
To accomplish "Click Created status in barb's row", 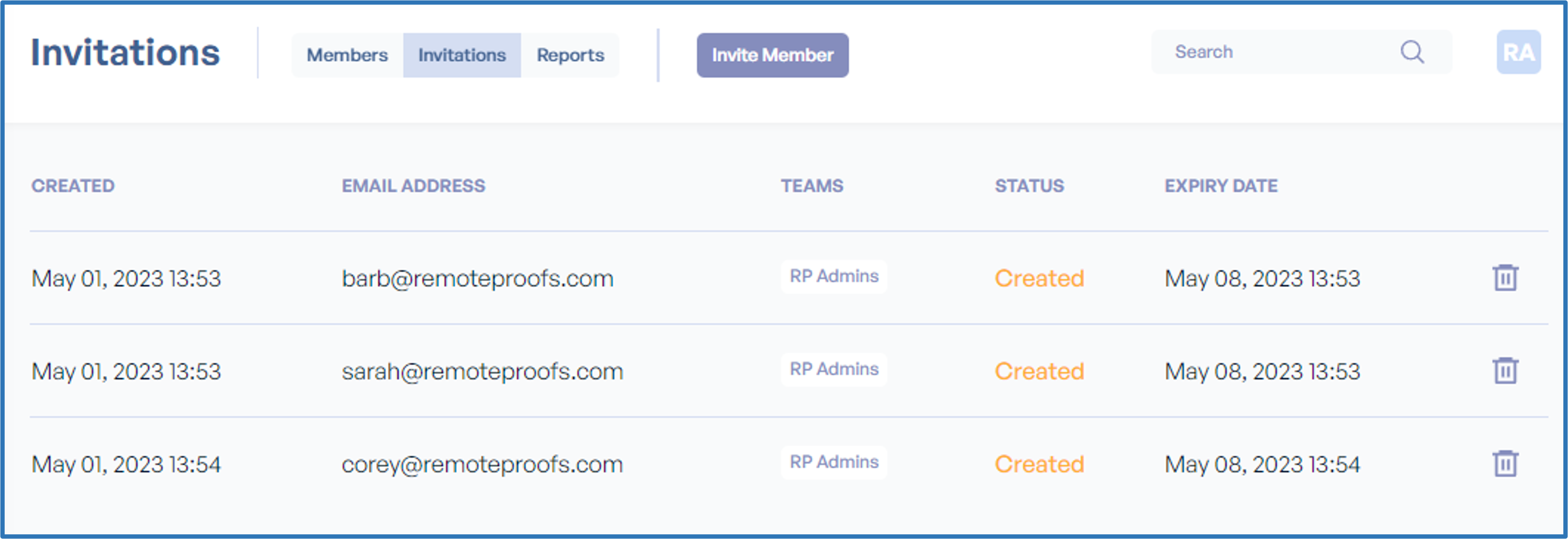I will 1039,279.
